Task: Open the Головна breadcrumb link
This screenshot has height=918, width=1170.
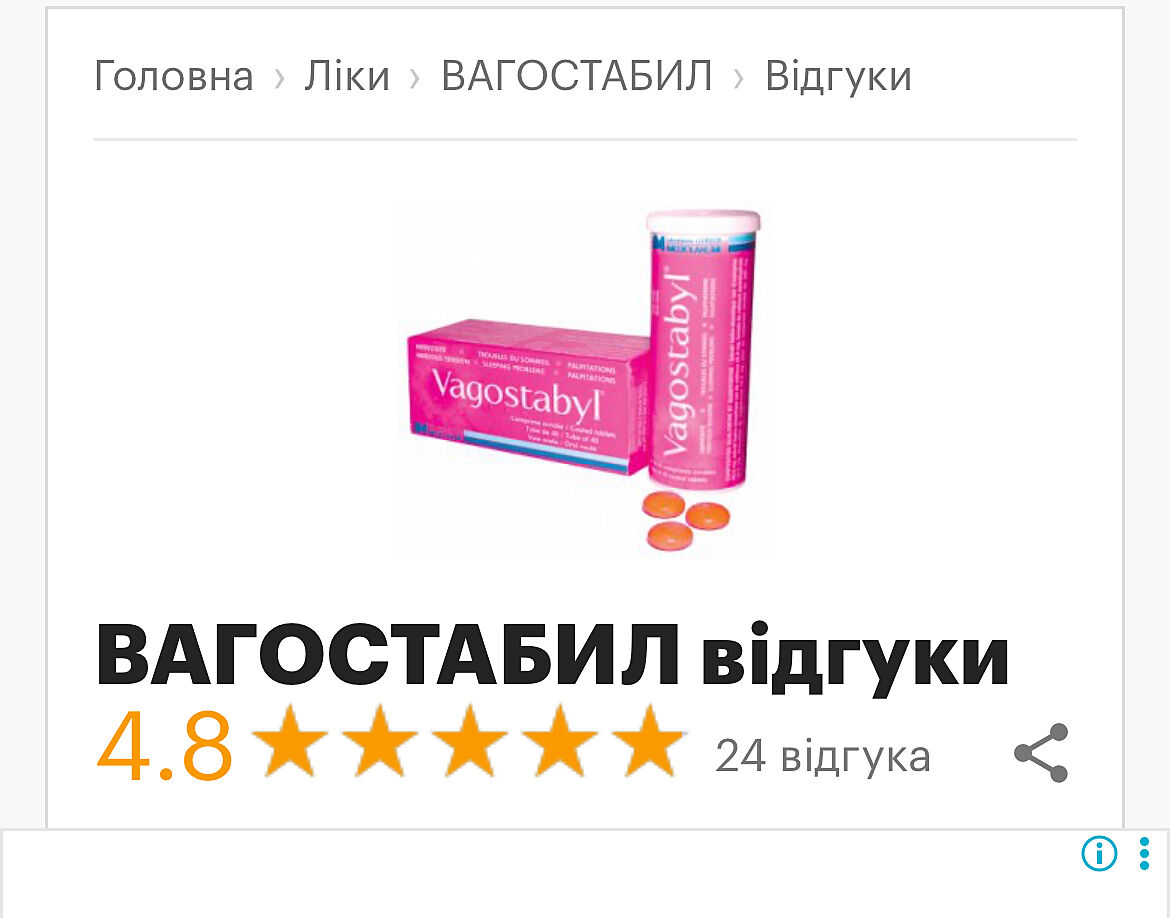Action: [x=173, y=76]
